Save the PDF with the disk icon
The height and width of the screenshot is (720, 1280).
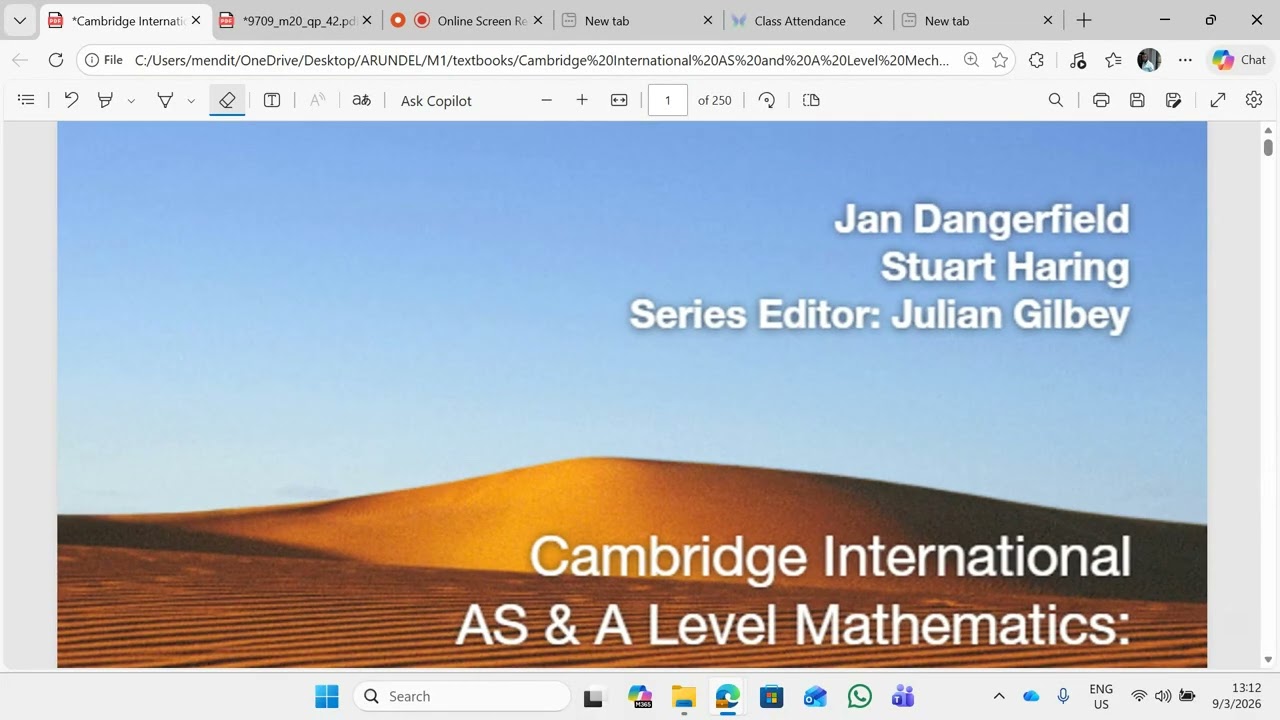click(x=1137, y=100)
